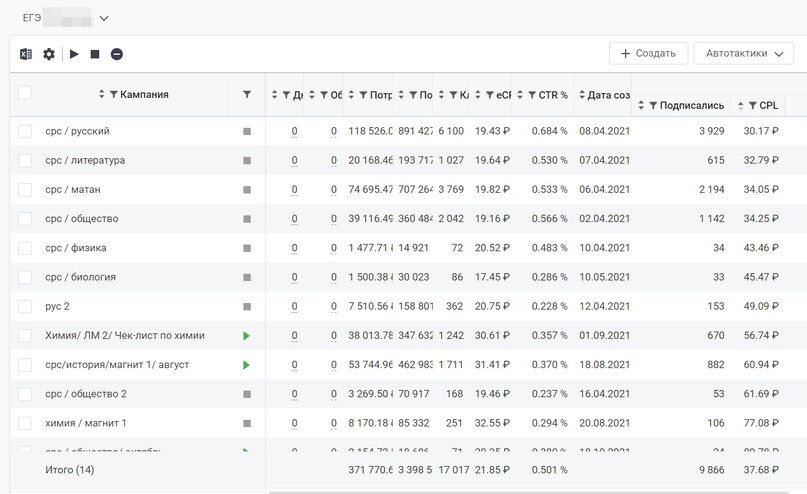Open table settings gear icon
Image resolution: width=807 pixels, height=494 pixels.
click(49, 54)
